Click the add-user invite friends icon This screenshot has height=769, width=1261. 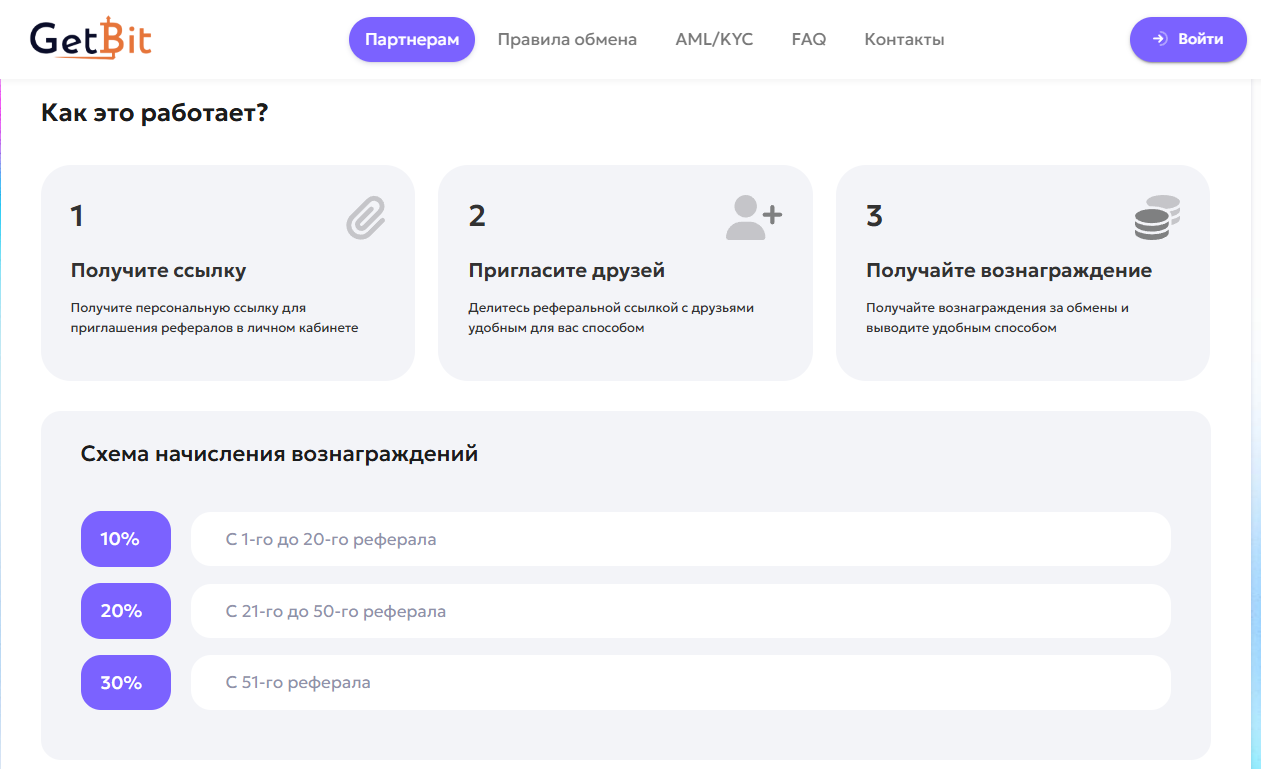point(754,217)
